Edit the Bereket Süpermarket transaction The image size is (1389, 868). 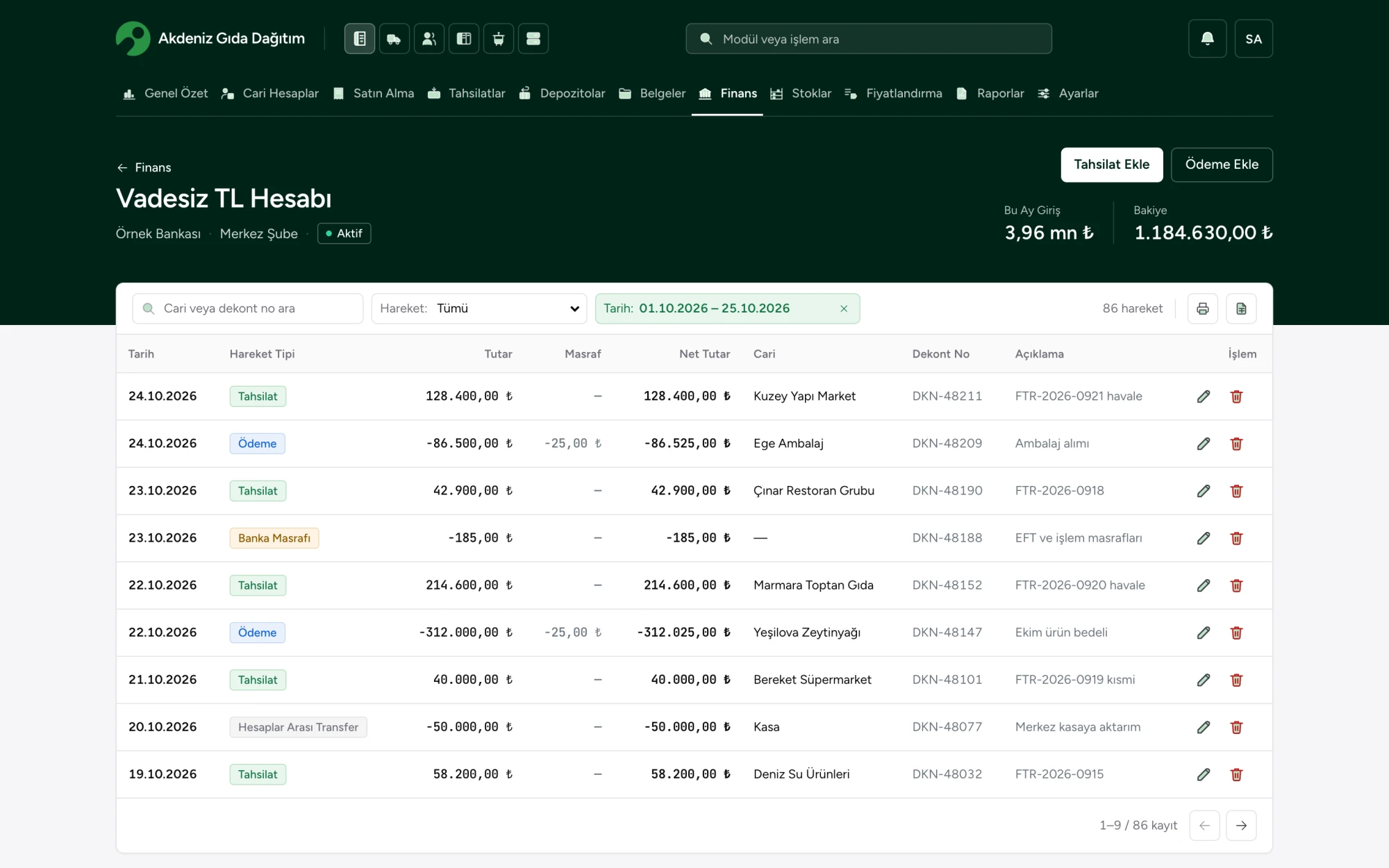click(1204, 680)
